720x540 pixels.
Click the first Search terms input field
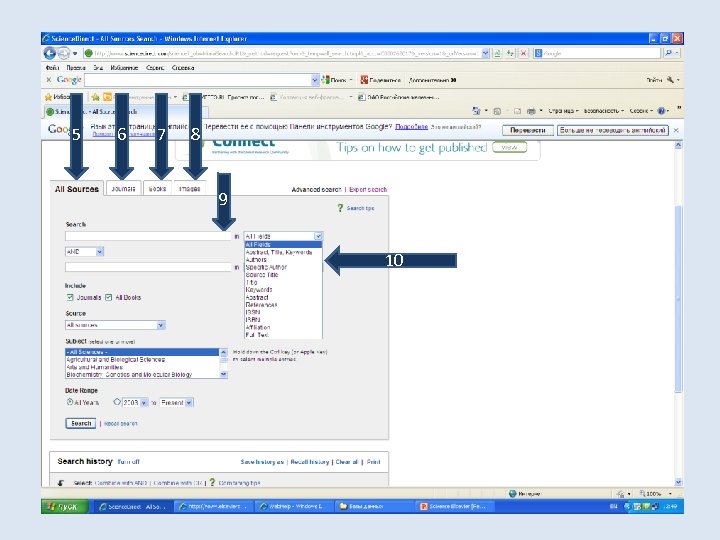[148, 236]
